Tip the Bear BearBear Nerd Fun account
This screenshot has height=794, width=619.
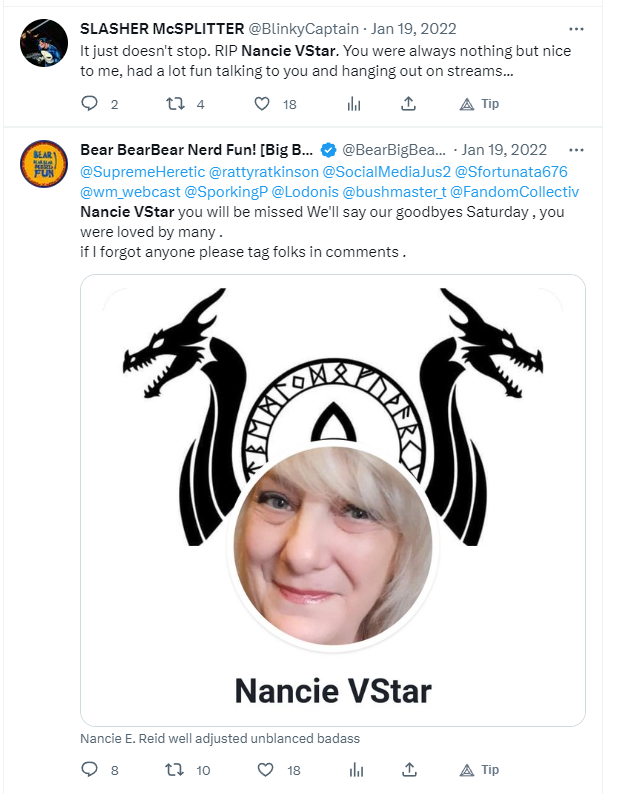[x=479, y=770]
